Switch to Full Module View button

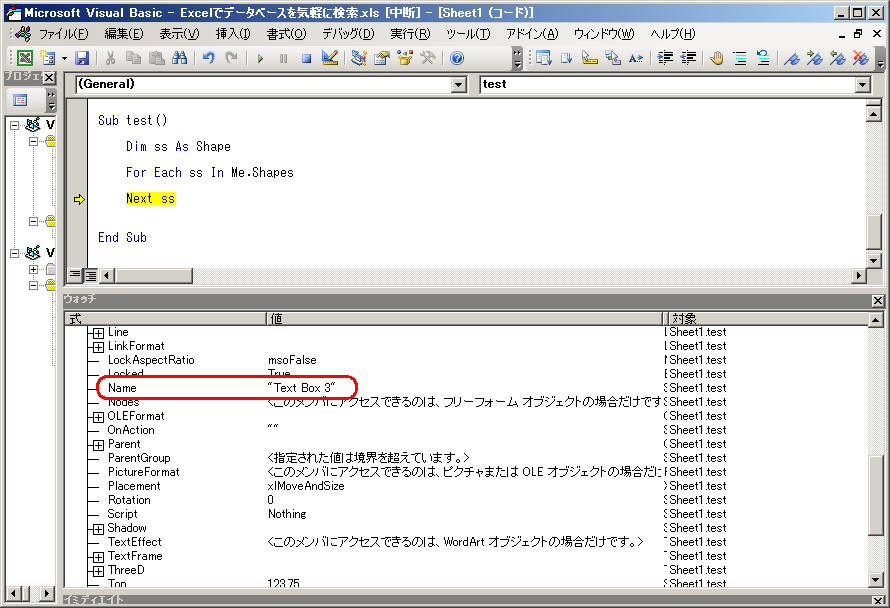[x=90, y=275]
